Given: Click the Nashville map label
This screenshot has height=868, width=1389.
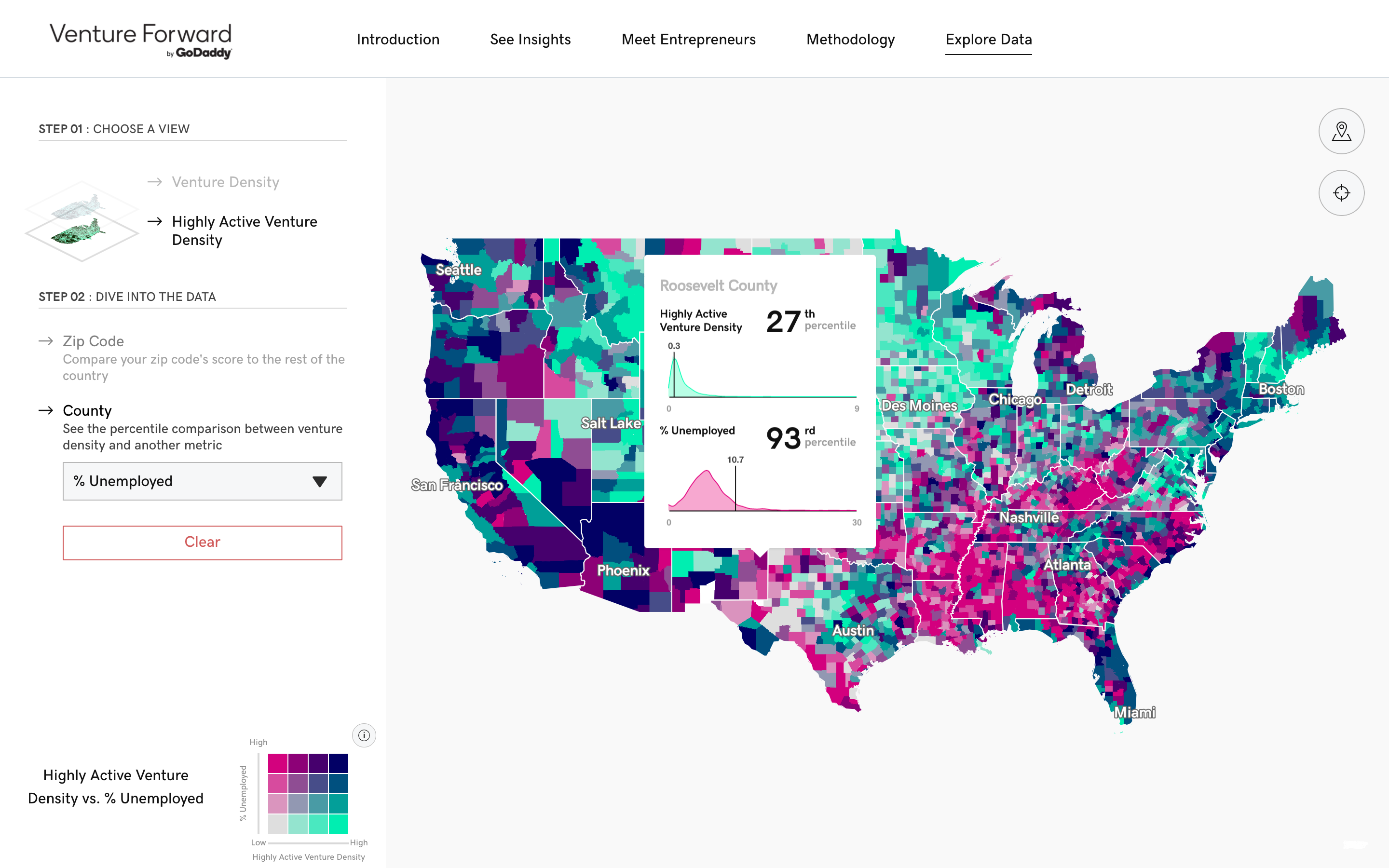Looking at the screenshot, I should (x=1029, y=517).
